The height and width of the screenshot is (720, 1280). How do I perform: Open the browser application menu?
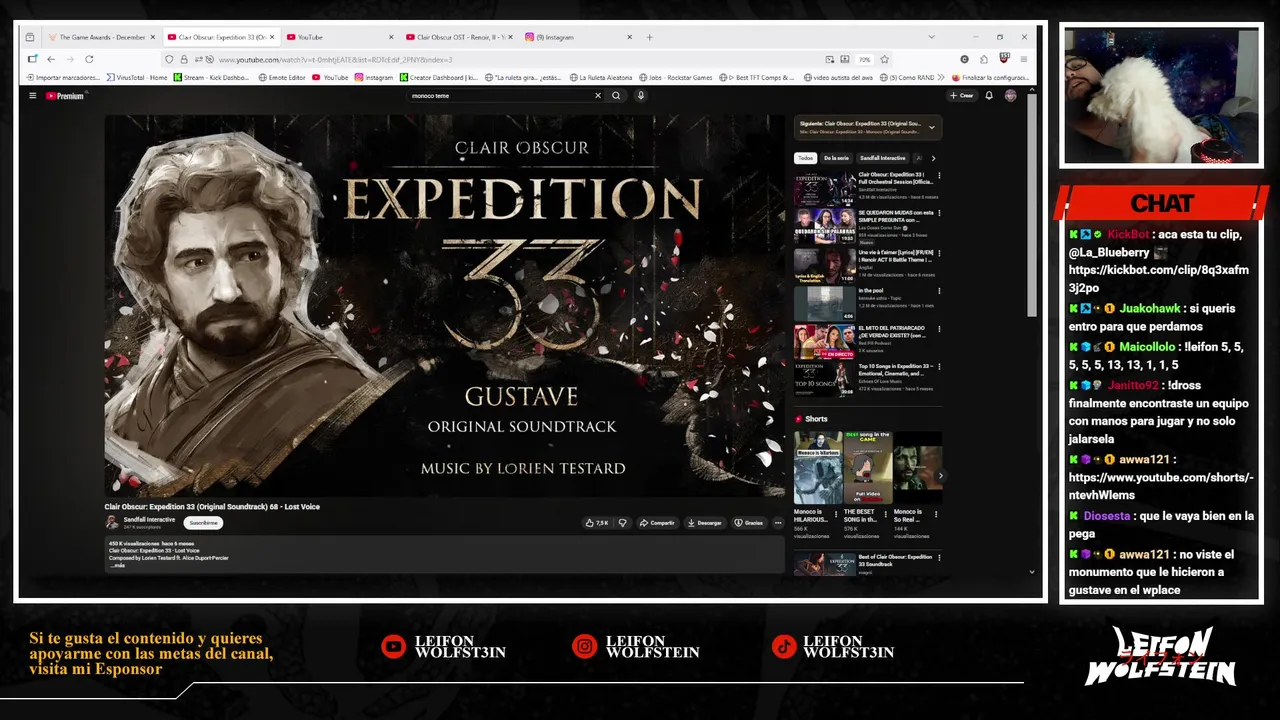click(x=1024, y=59)
